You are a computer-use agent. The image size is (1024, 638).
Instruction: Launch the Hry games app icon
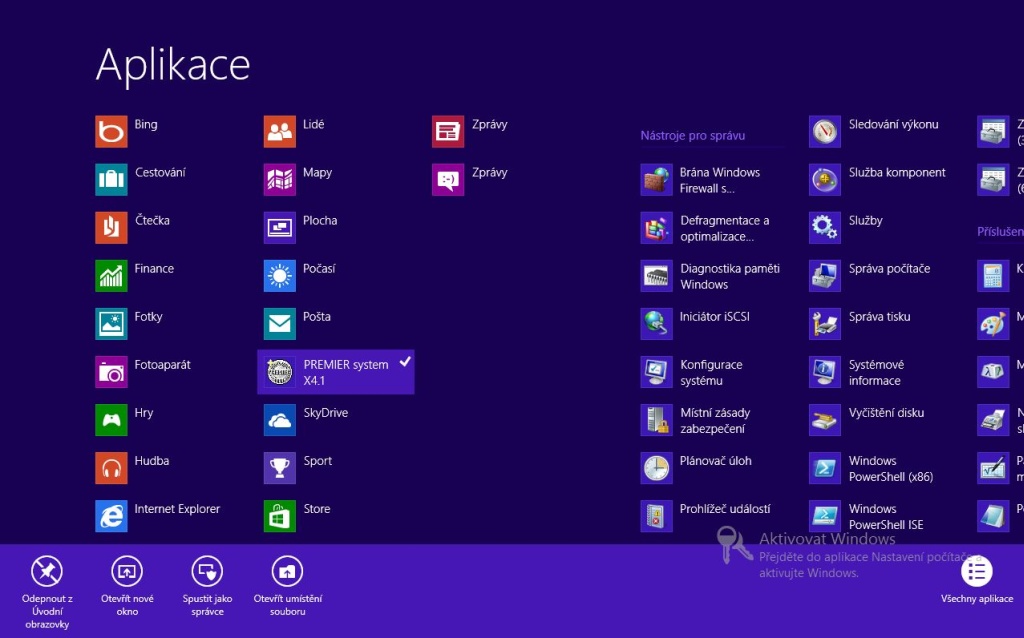pos(111,419)
